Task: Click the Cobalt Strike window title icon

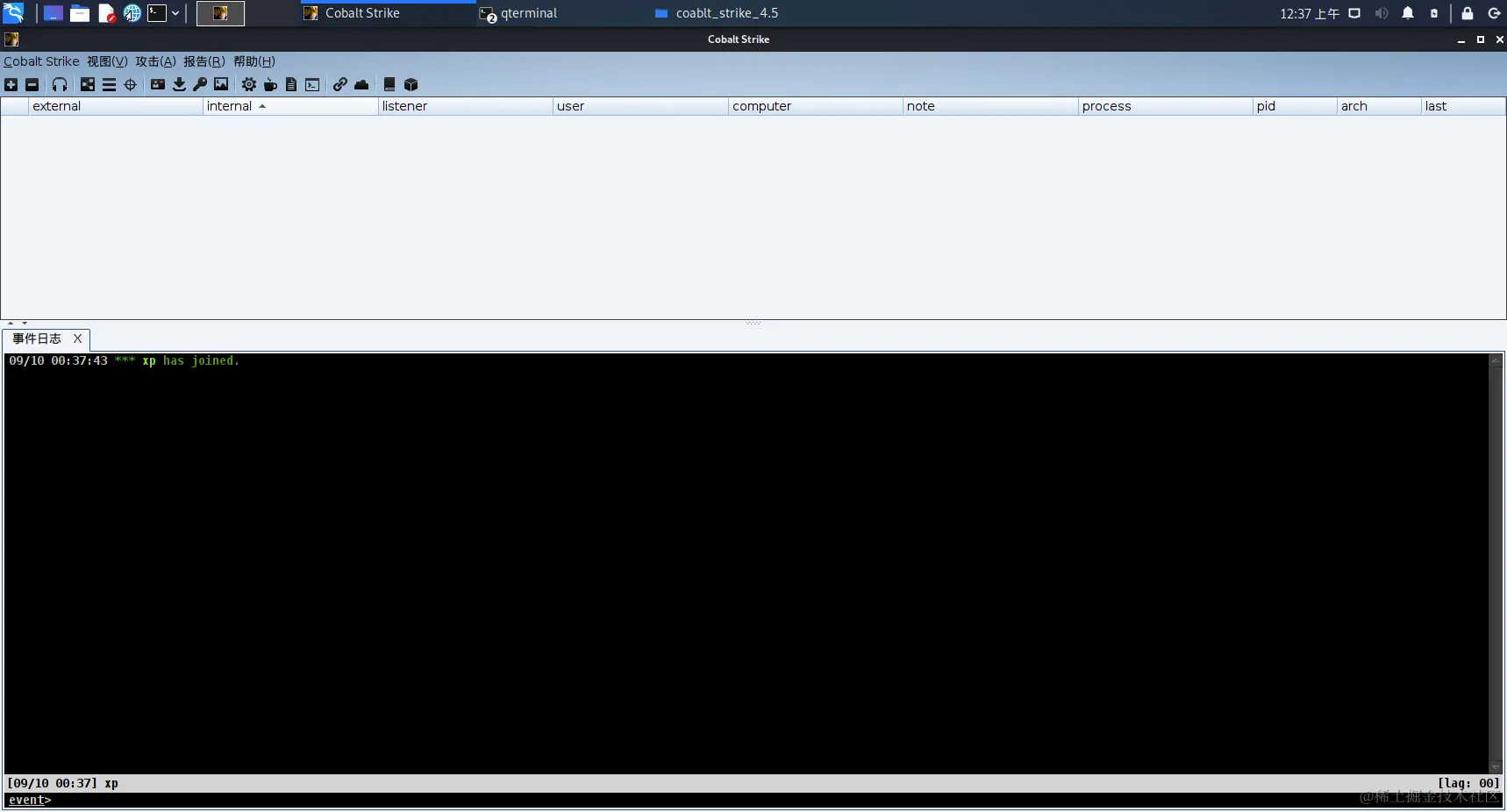Action: pos(11,39)
